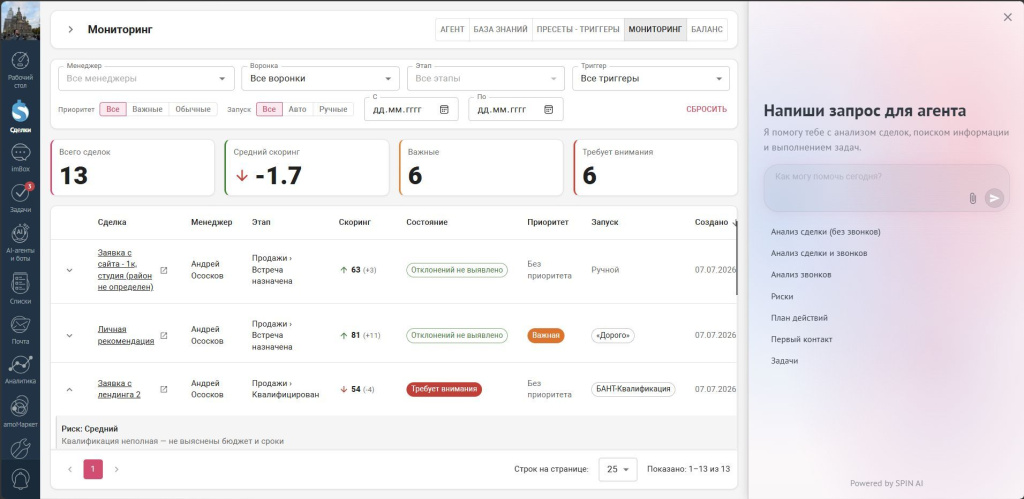Switch to the Баланс tab

[x=707, y=29]
